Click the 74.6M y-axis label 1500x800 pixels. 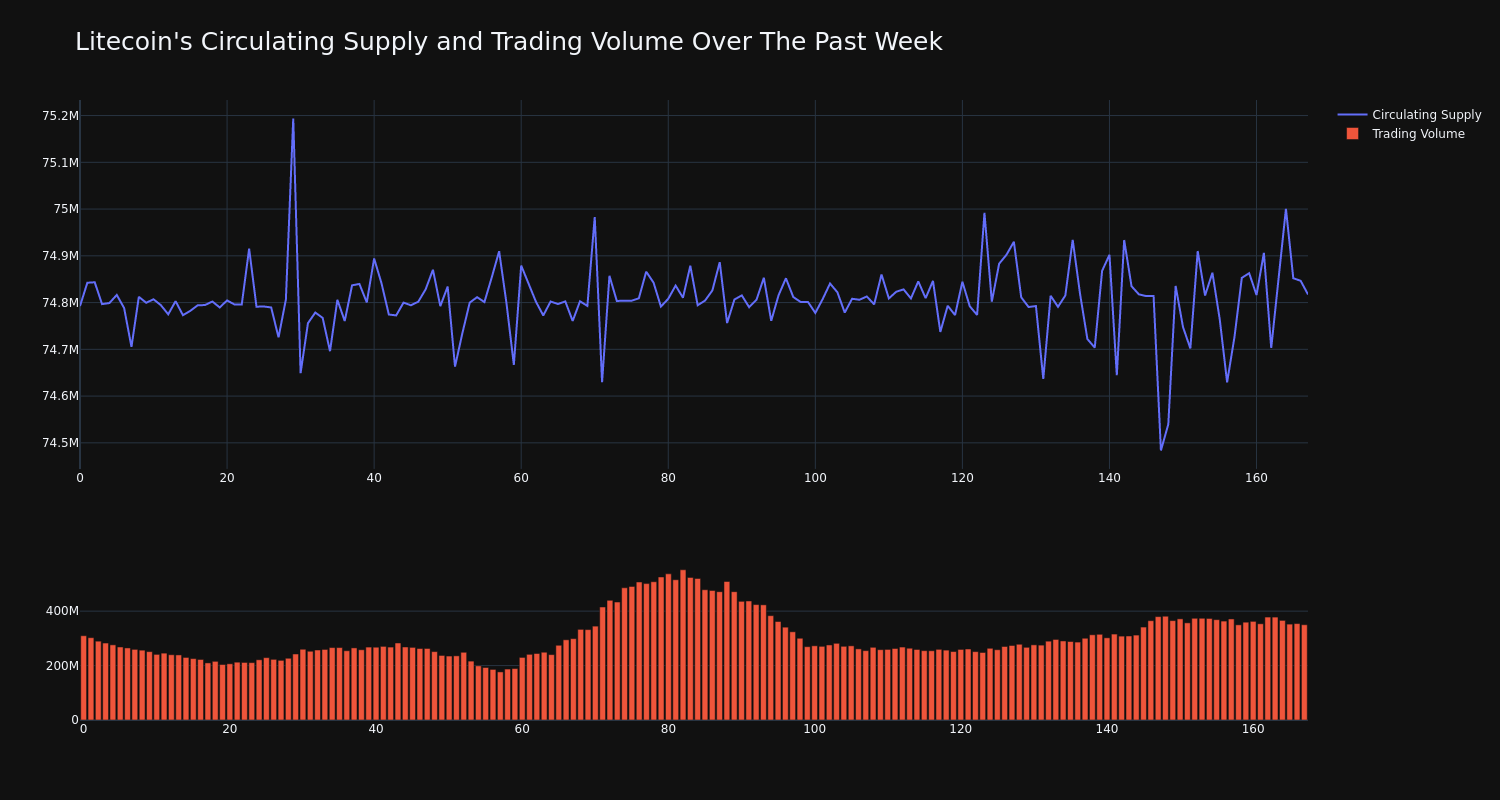(60, 396)
